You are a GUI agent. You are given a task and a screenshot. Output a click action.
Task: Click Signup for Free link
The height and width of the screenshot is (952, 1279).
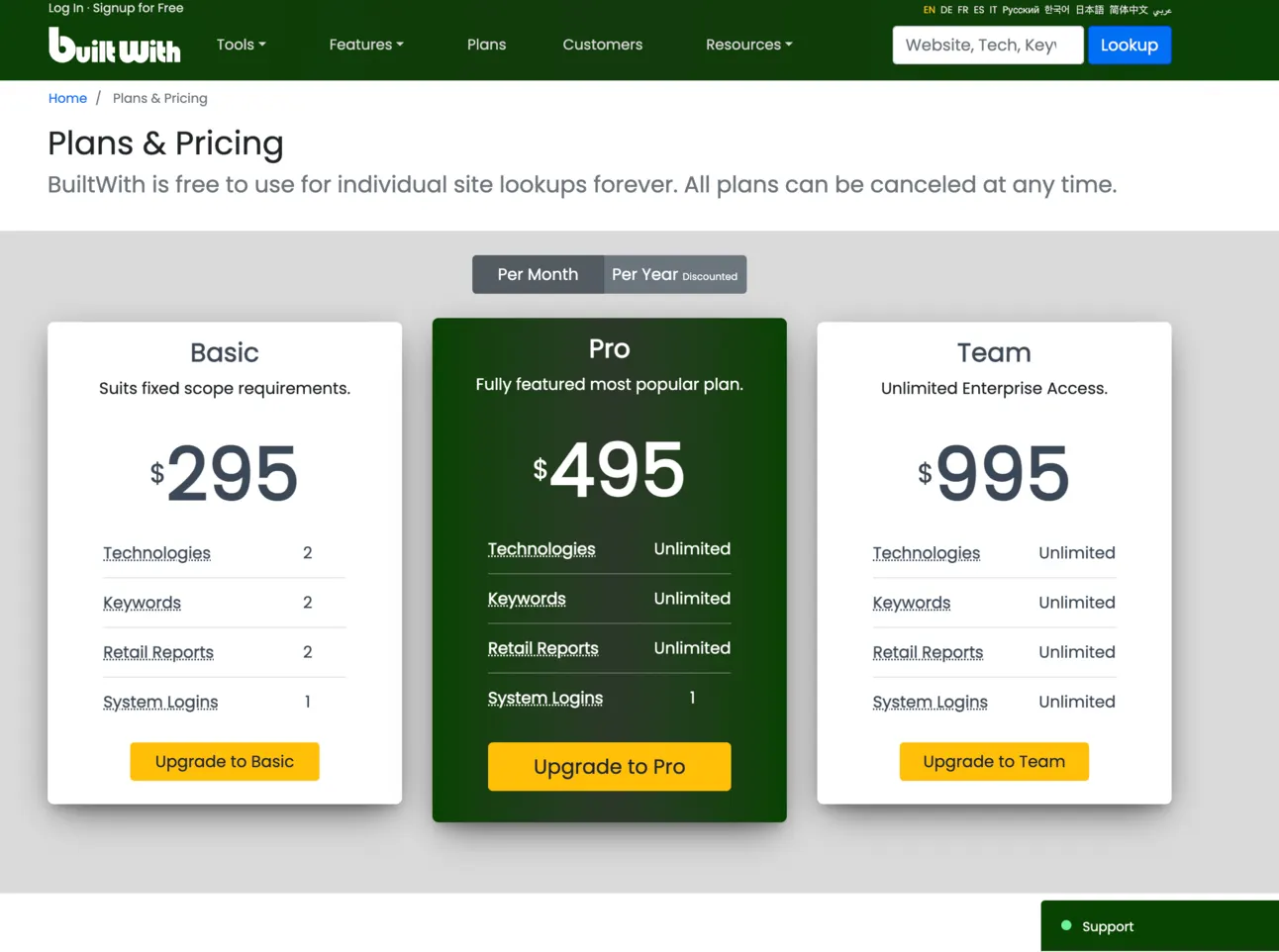click(x=139, y=8)
